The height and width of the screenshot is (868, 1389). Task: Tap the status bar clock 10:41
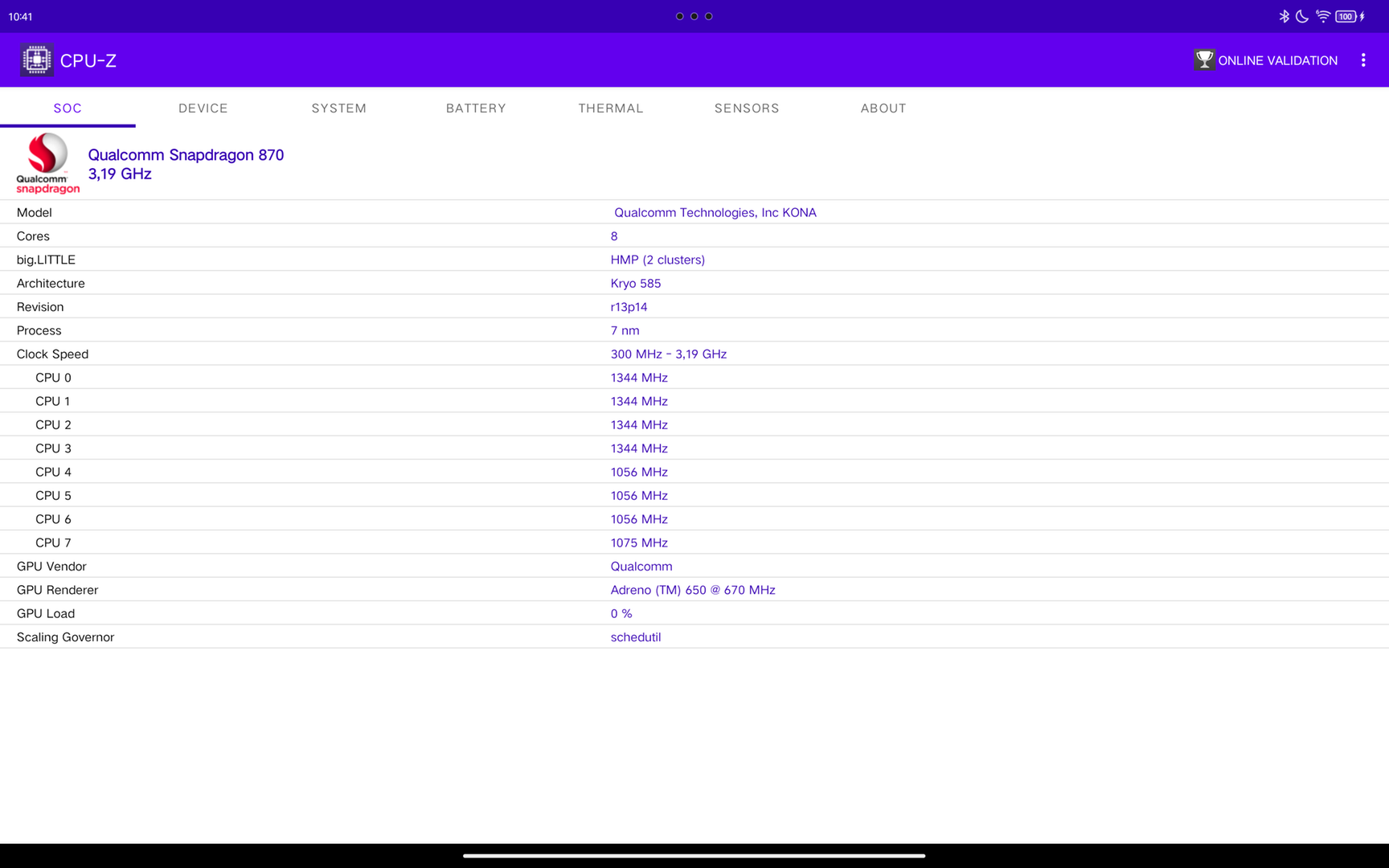[20, 16]
